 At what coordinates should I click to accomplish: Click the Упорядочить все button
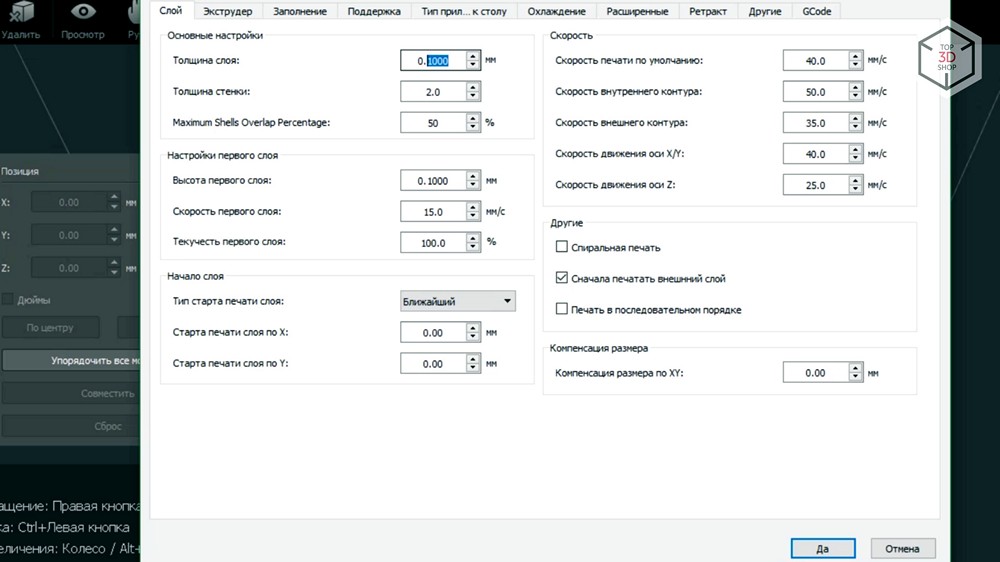click(71, 360)
